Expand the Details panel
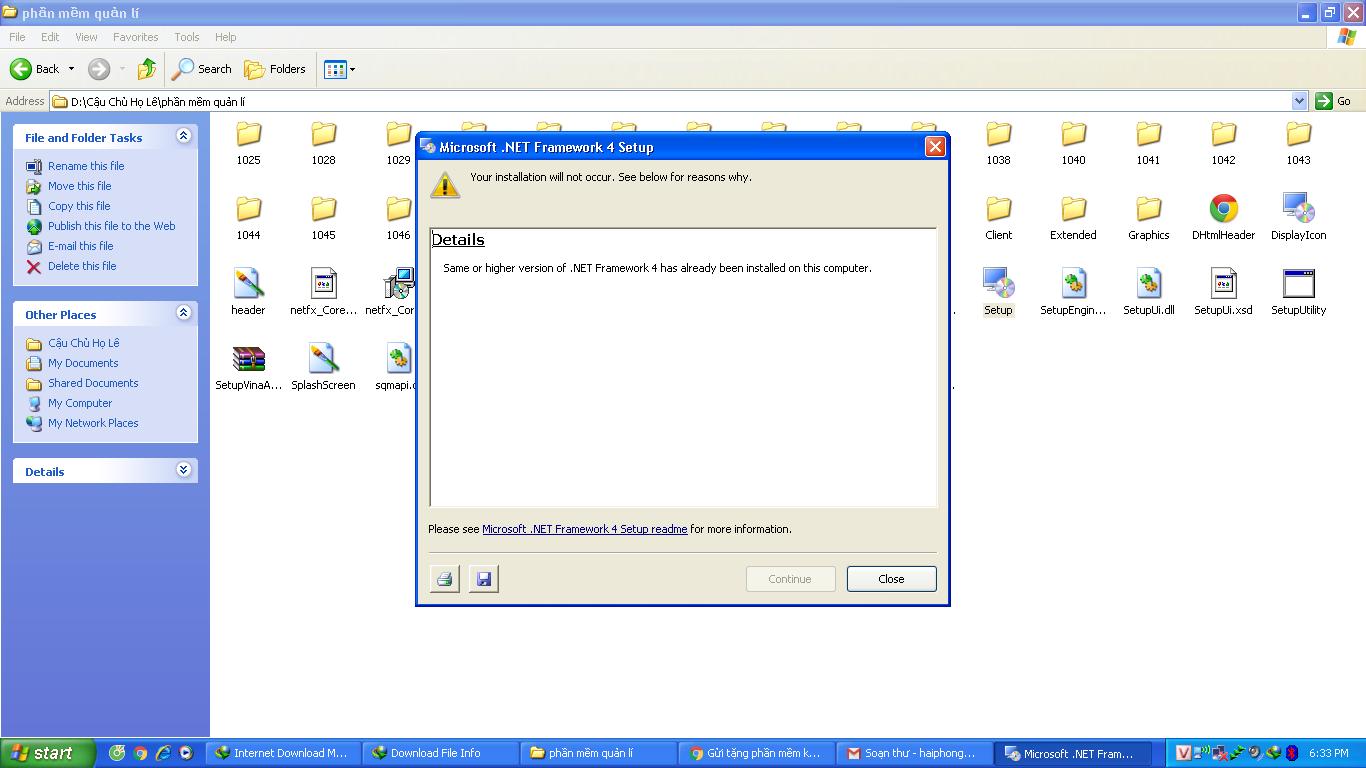 183,470
